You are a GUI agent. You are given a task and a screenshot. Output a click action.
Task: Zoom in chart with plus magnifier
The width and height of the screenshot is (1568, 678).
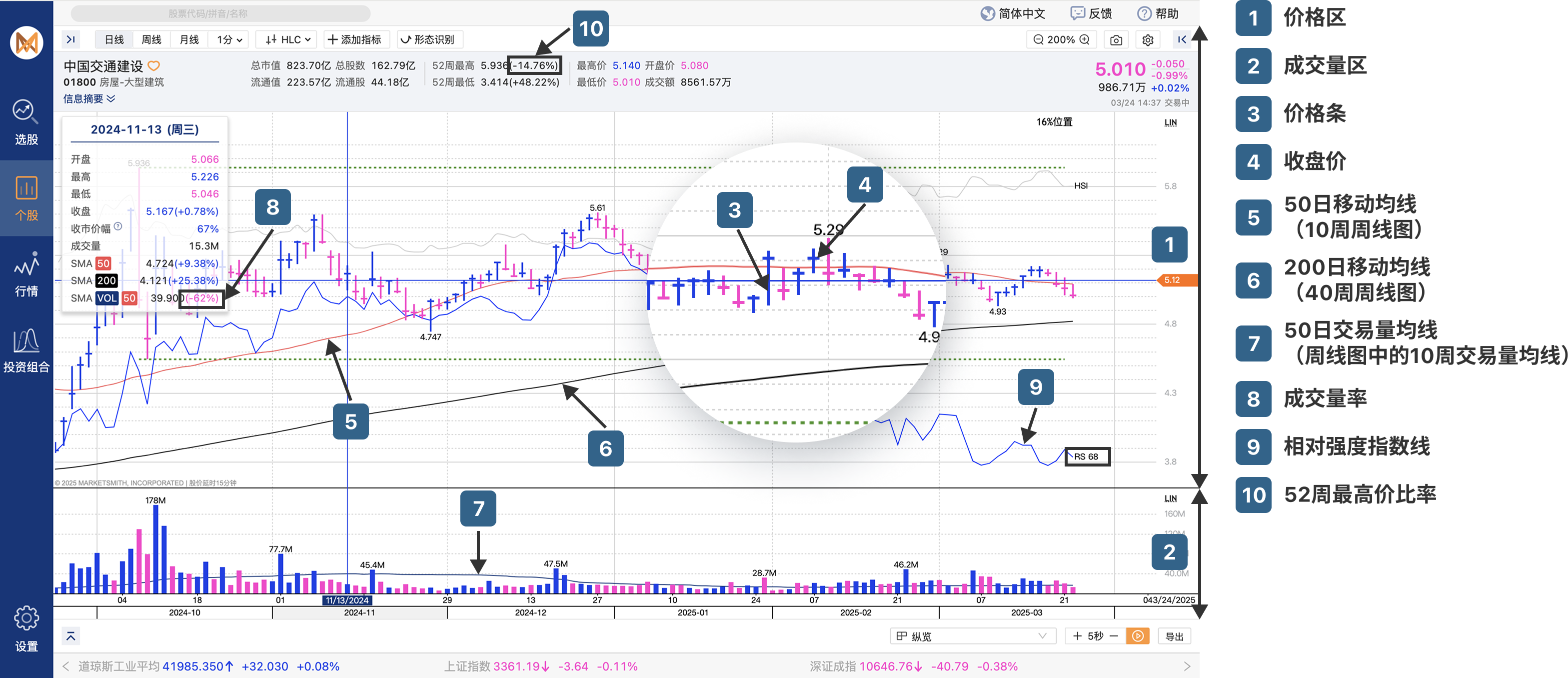1085,39
